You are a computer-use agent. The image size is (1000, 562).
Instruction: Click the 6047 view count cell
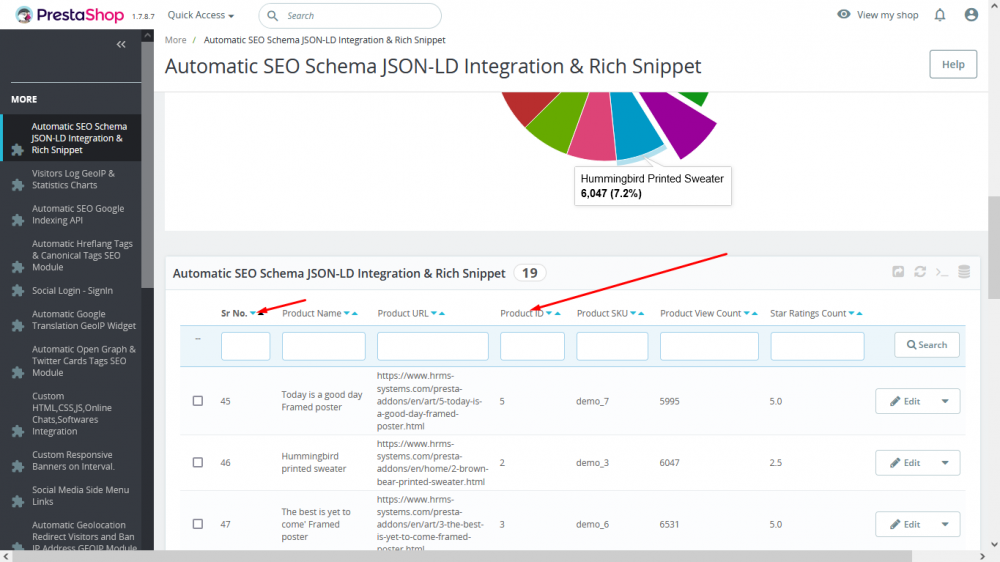click(x=669, y=462)
